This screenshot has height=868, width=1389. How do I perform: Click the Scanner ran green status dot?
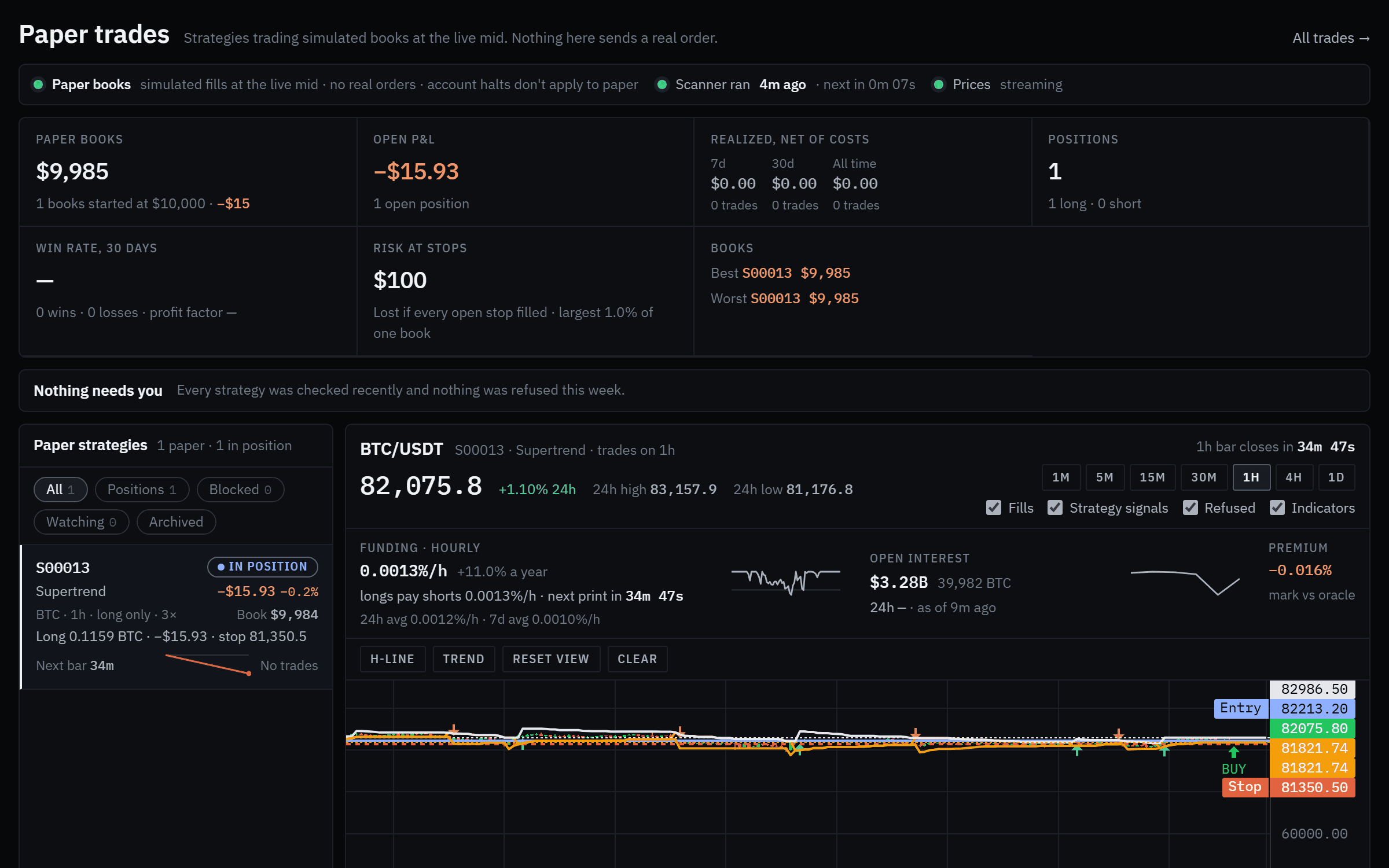click(662, 84)
